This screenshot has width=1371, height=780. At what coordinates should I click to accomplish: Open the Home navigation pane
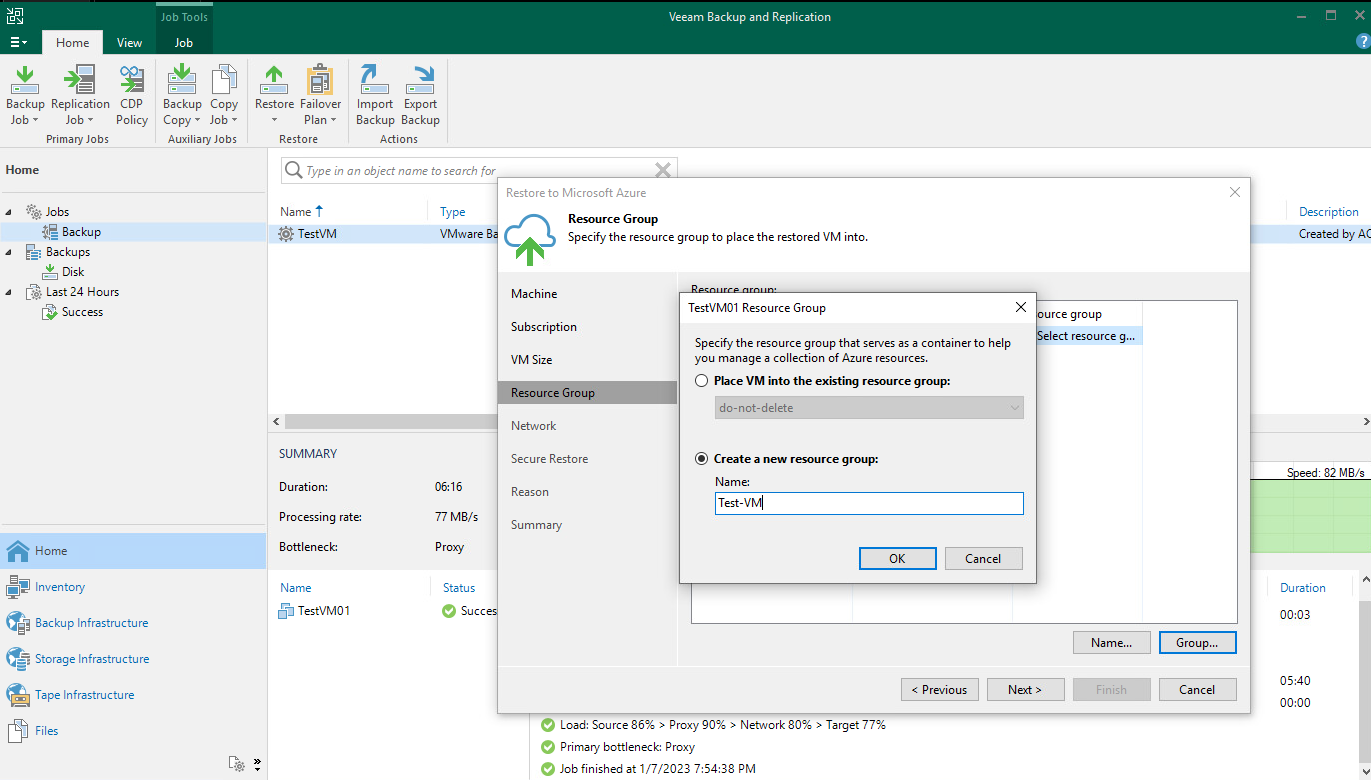click(x=133, y=551)
